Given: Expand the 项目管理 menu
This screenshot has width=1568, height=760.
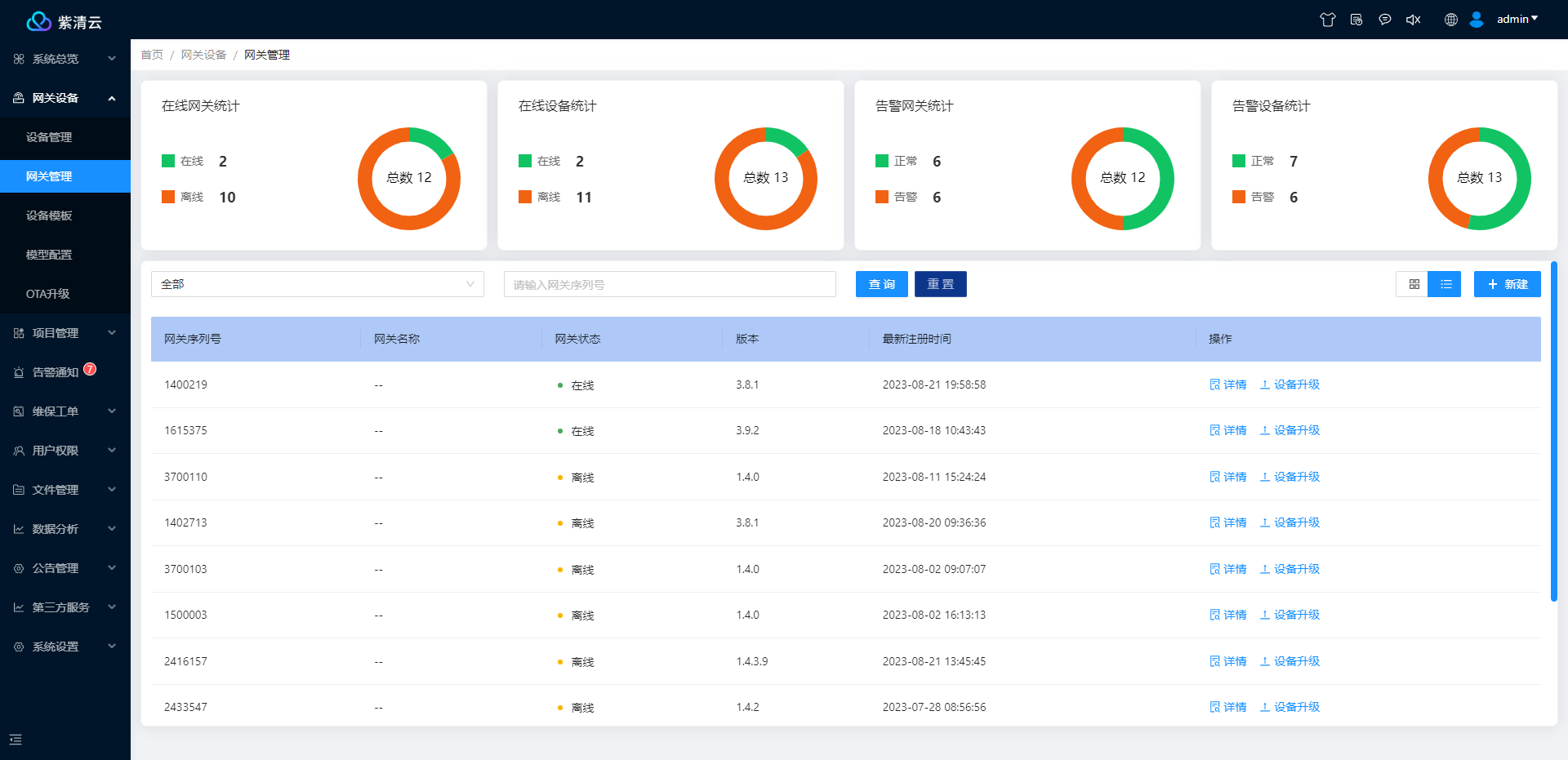Looking at the screenshot, I should coord(65,333).
